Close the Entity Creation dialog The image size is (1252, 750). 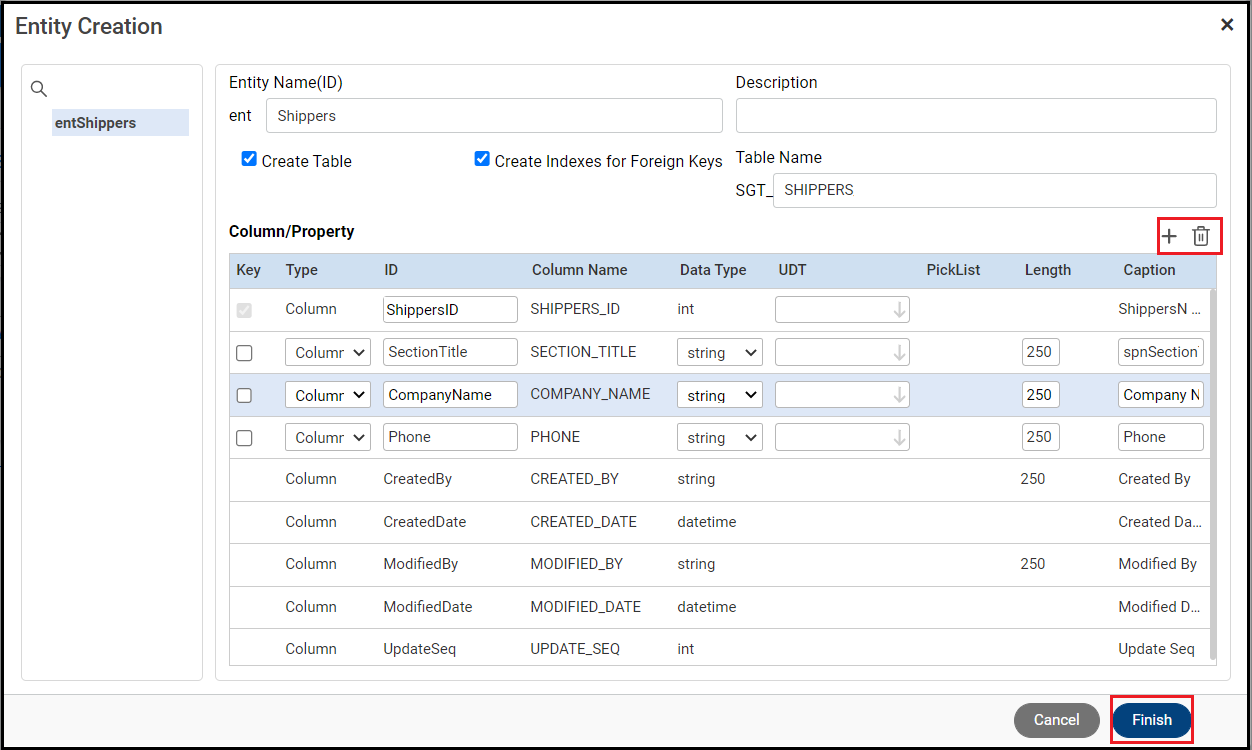1227,25
